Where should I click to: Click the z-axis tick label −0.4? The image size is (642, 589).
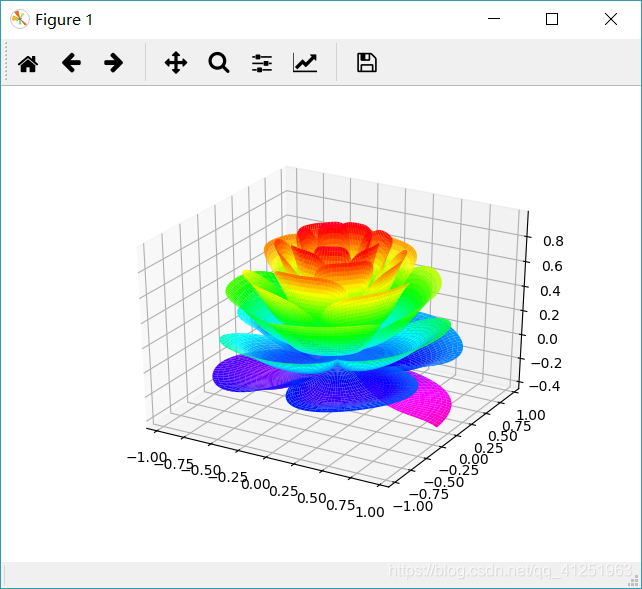click(x=545, y=386)
